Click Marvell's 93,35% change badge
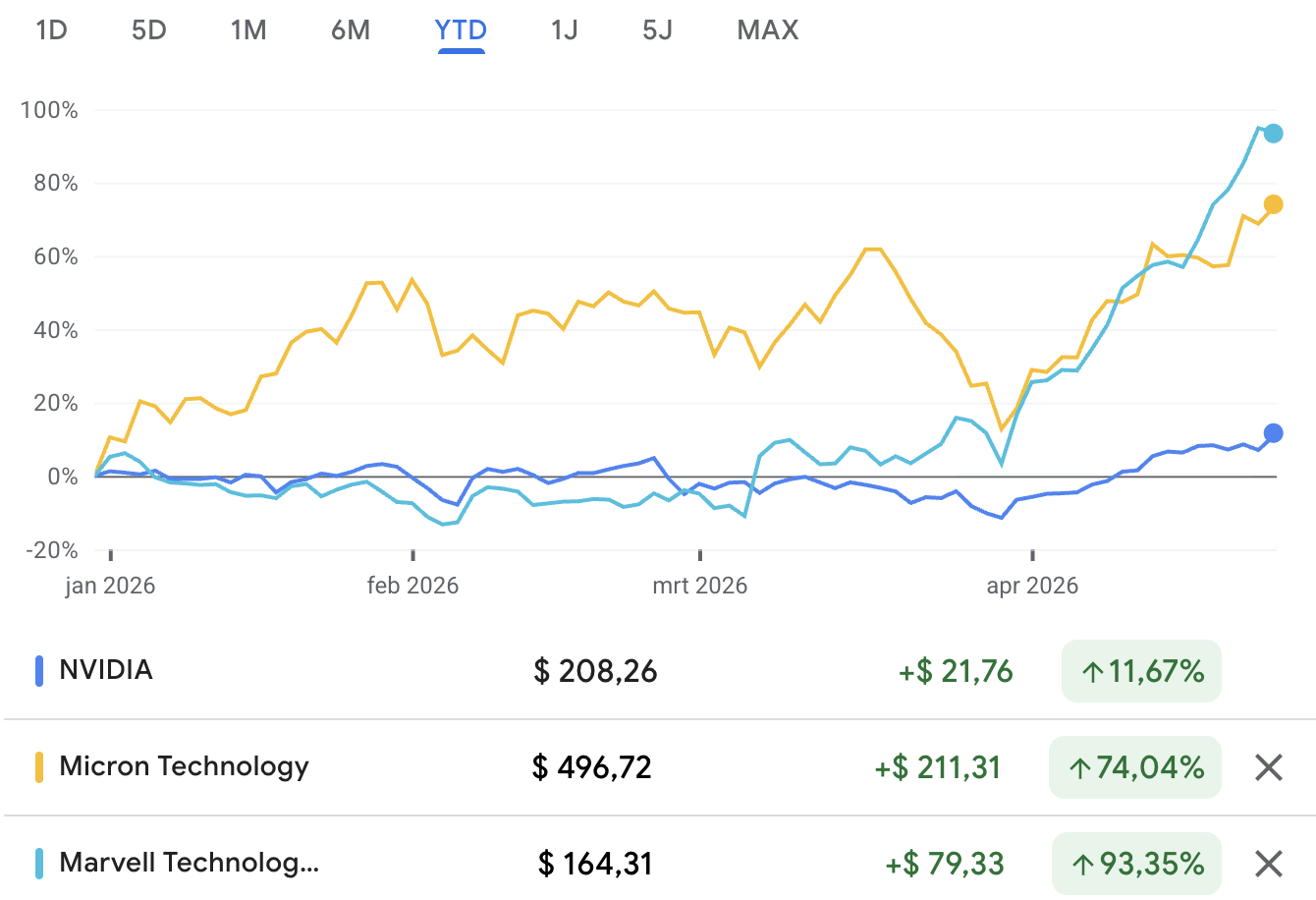Screen dimensions: 1316x900 (x=1136, y=864)
